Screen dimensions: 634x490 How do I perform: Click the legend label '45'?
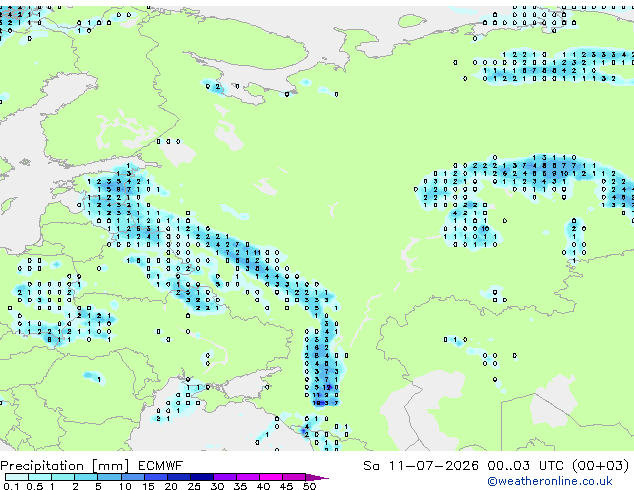pos(286,486)
